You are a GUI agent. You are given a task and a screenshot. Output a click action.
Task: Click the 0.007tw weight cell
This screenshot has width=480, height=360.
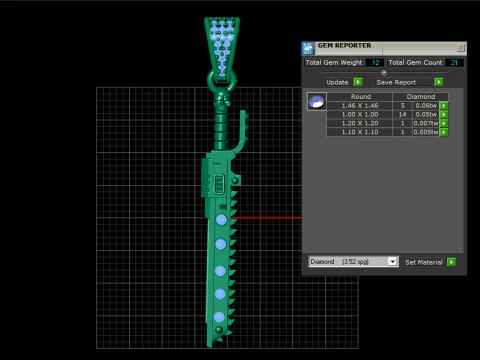point(426,123)
